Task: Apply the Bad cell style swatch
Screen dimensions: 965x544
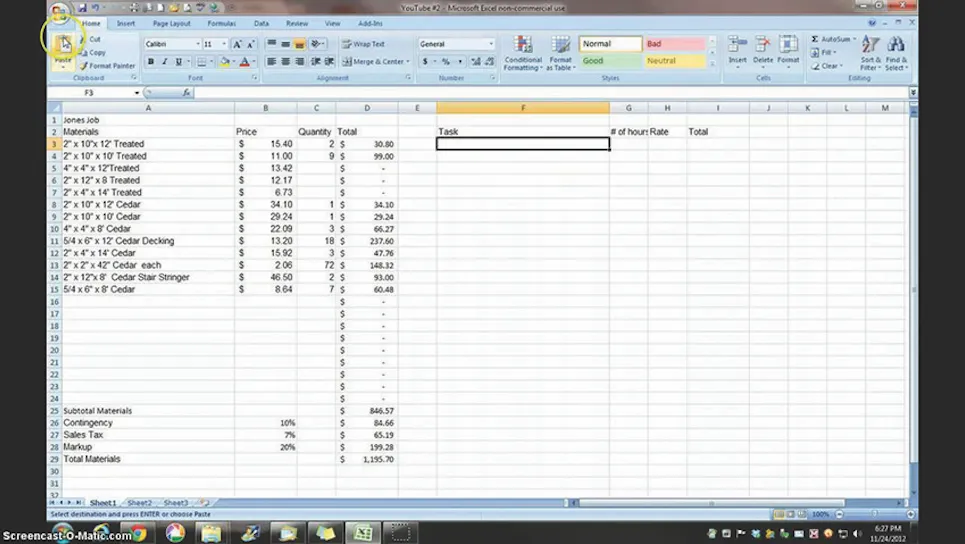Action: 674,44
